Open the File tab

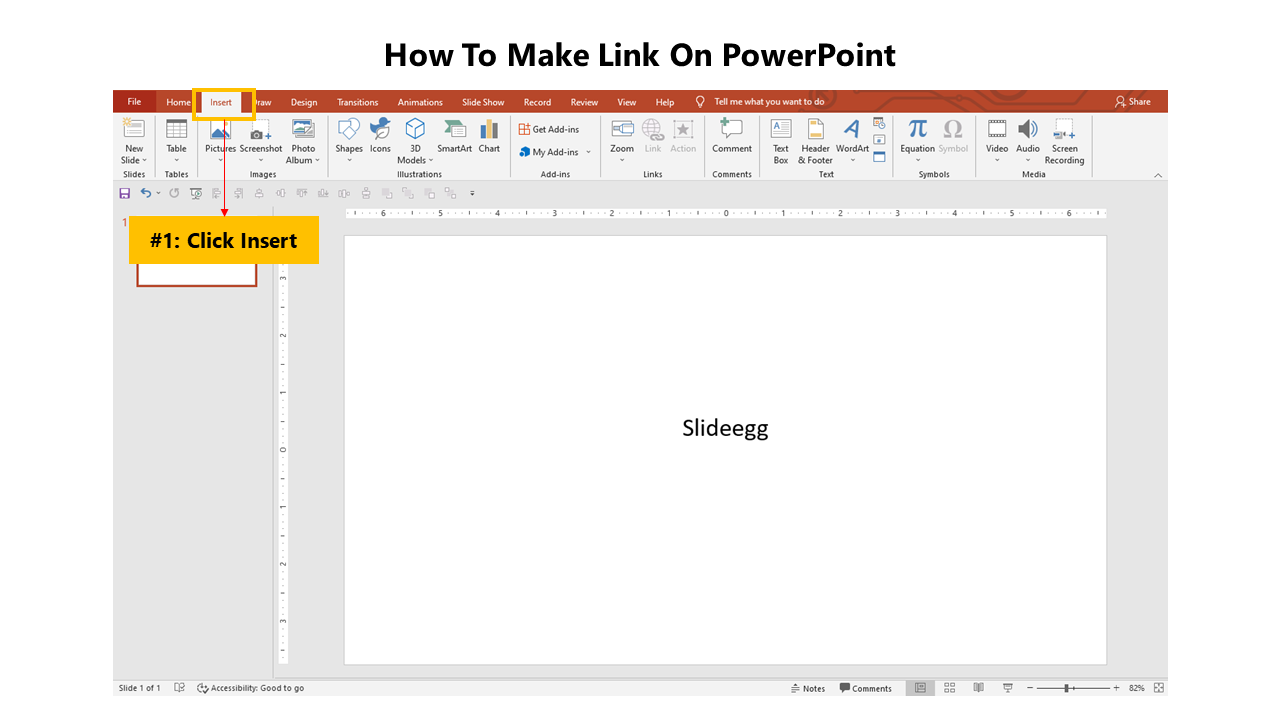click(x=134, y=102)
